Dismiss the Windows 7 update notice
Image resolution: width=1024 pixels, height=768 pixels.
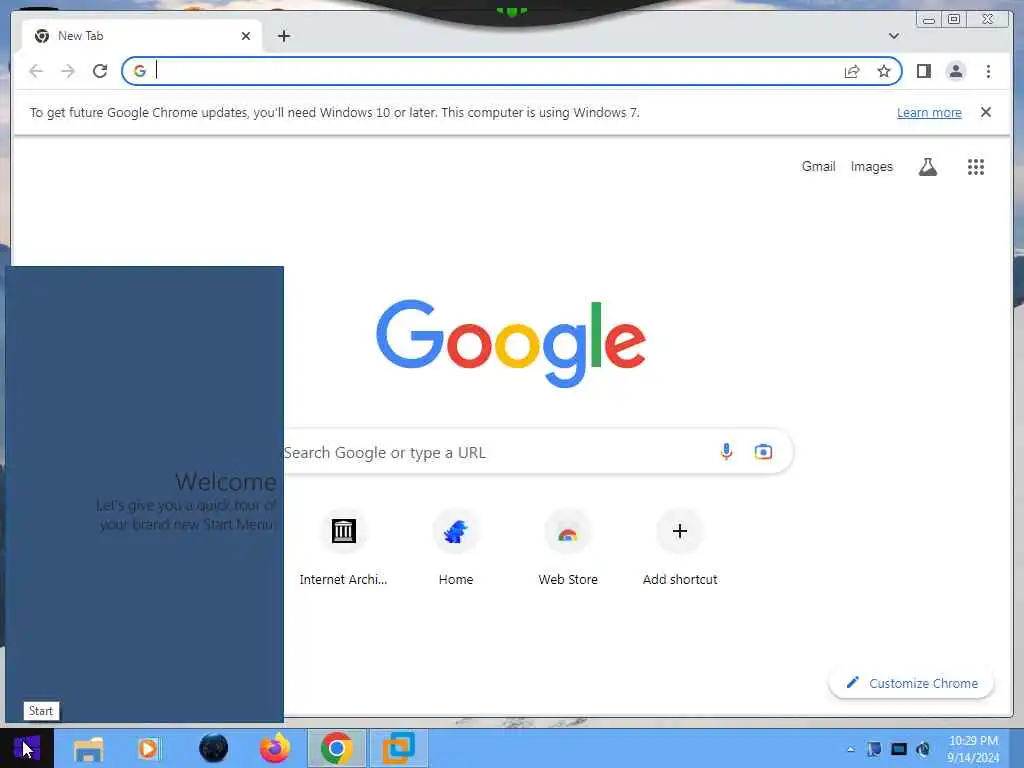[x=985, y=112]
